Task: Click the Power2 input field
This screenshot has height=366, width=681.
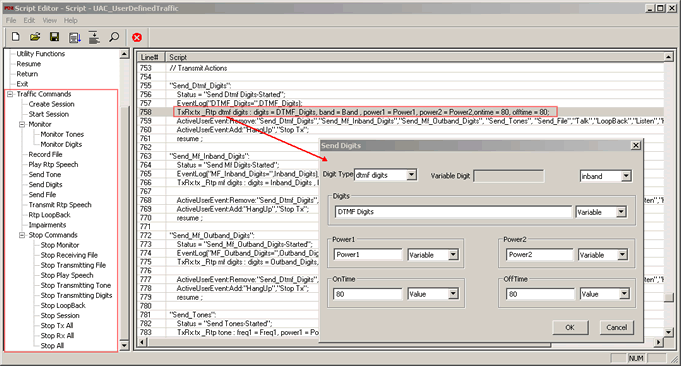Action: click(x=539, y=255)
